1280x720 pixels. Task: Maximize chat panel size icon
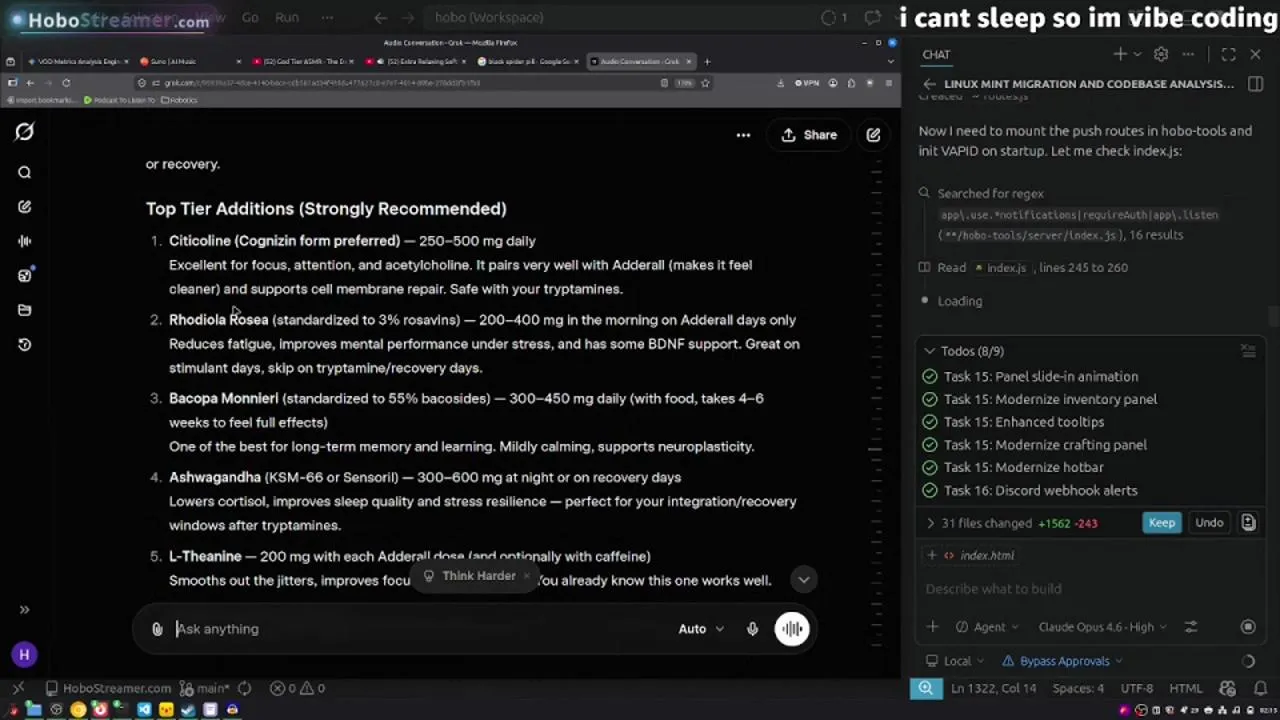(1228, 54)
